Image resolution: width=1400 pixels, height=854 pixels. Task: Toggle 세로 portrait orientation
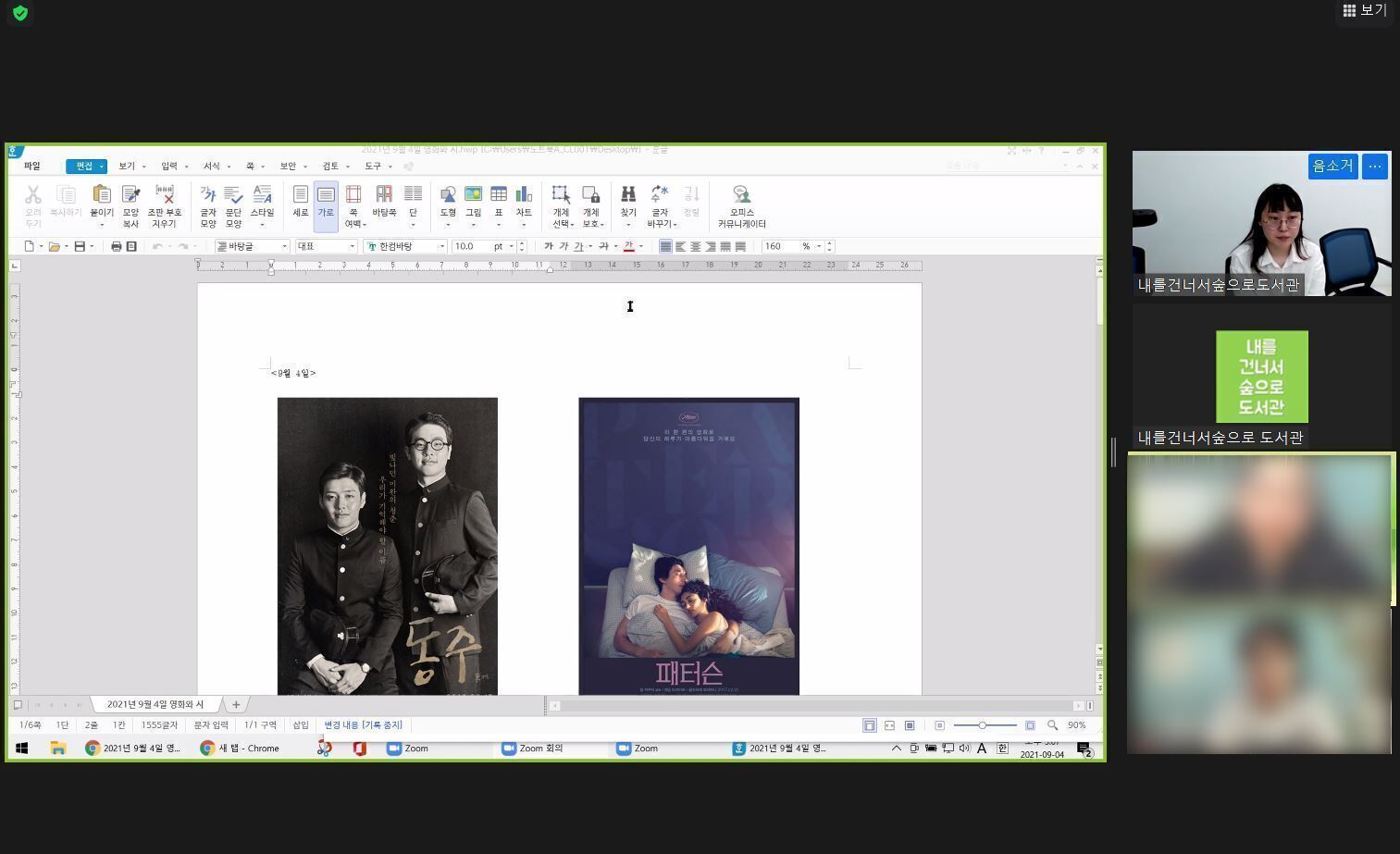pyautogui.click(x=301, y=197)
